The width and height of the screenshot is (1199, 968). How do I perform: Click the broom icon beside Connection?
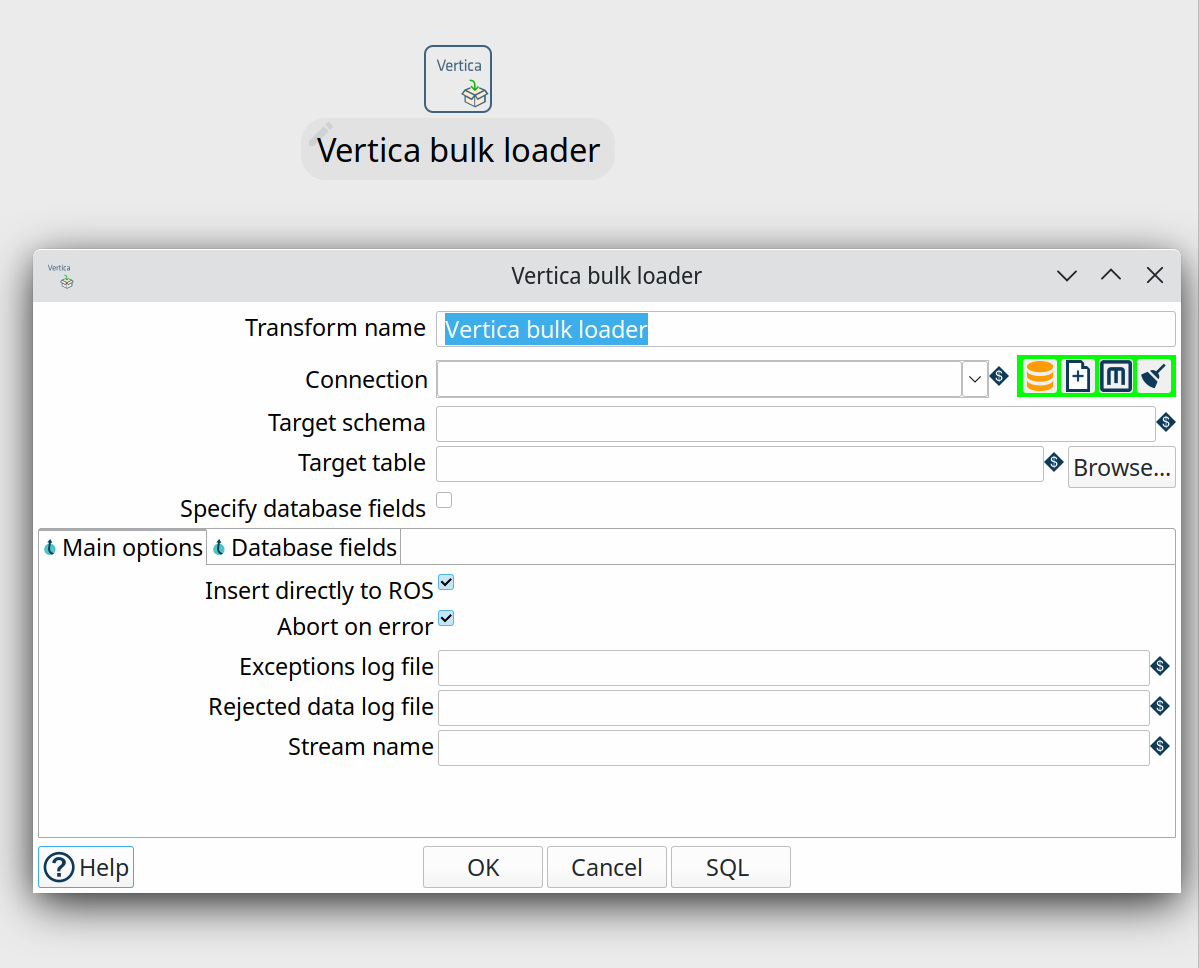[x=1155, y=377]
